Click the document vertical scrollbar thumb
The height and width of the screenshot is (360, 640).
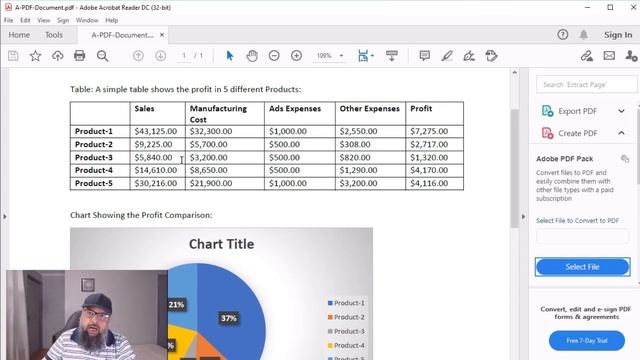tap(515, 168)
